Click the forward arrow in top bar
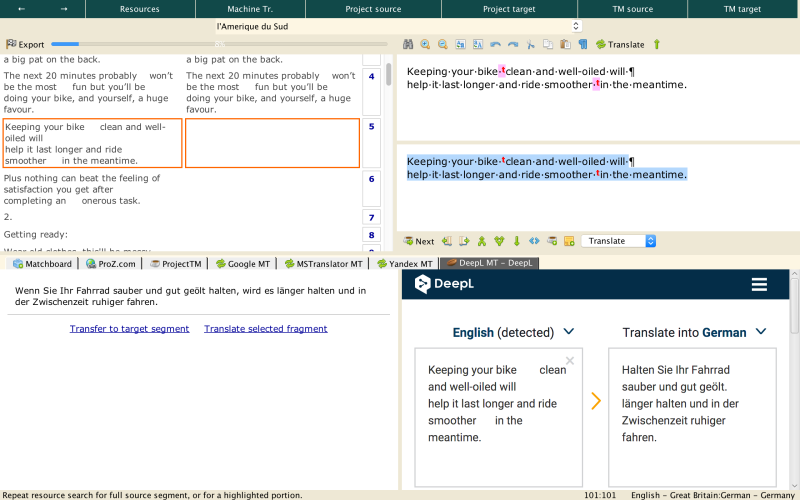 (64, 9)
